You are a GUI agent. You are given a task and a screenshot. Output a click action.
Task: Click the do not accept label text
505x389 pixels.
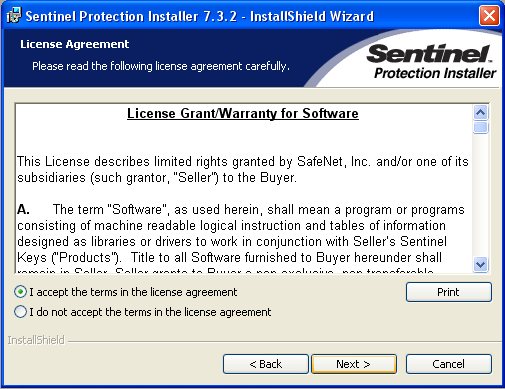(x=150, y=312)
